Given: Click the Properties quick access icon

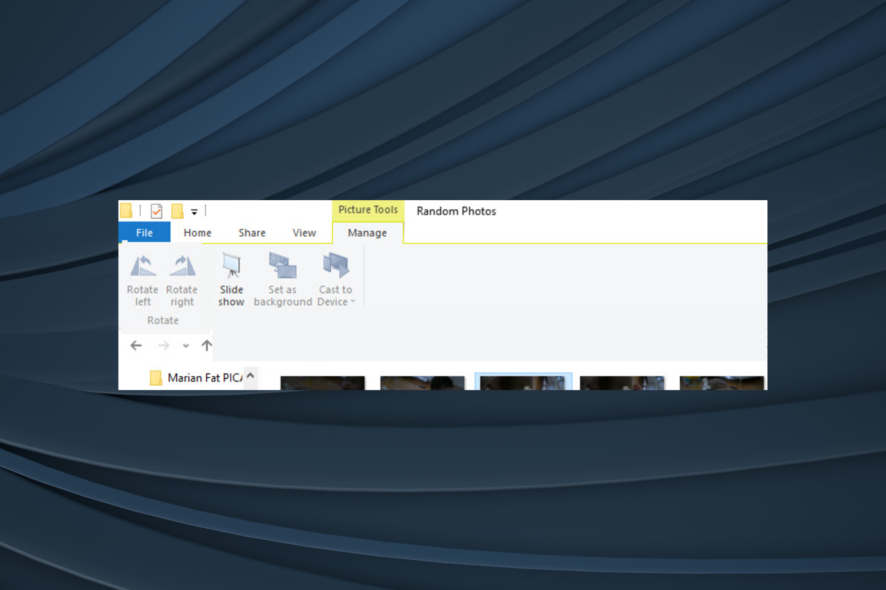Looking at the screenshot, I should 157,211.
